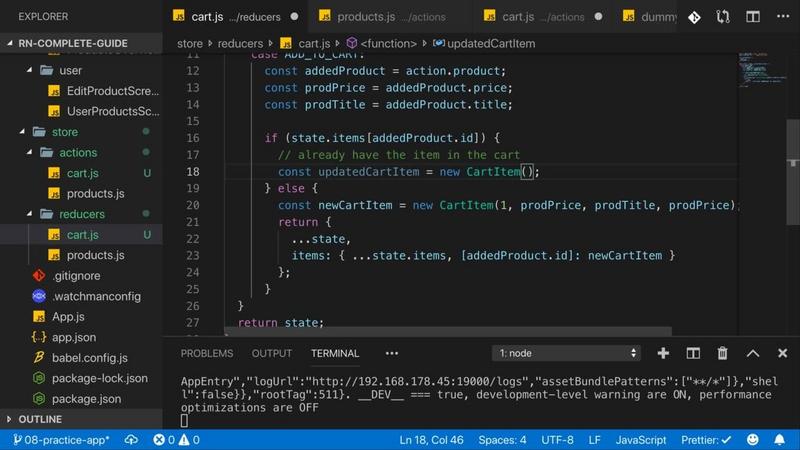Click the feedback smiley icon
Viewport: 800px width, 450px height.
753,440
